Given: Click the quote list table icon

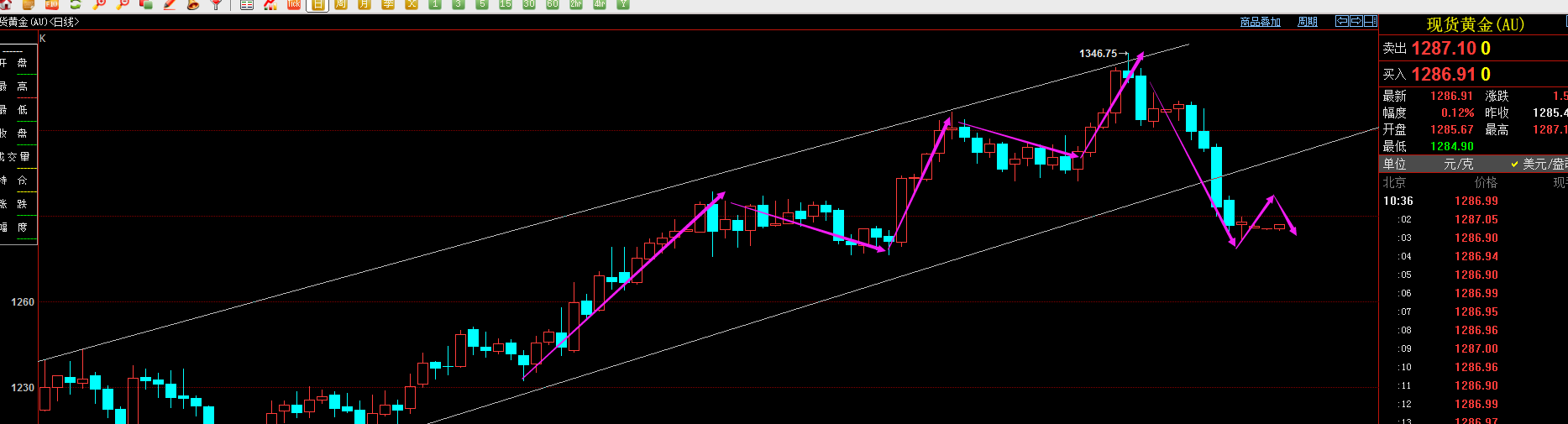Looking at the screenshot, I should (x=247, y=4).
